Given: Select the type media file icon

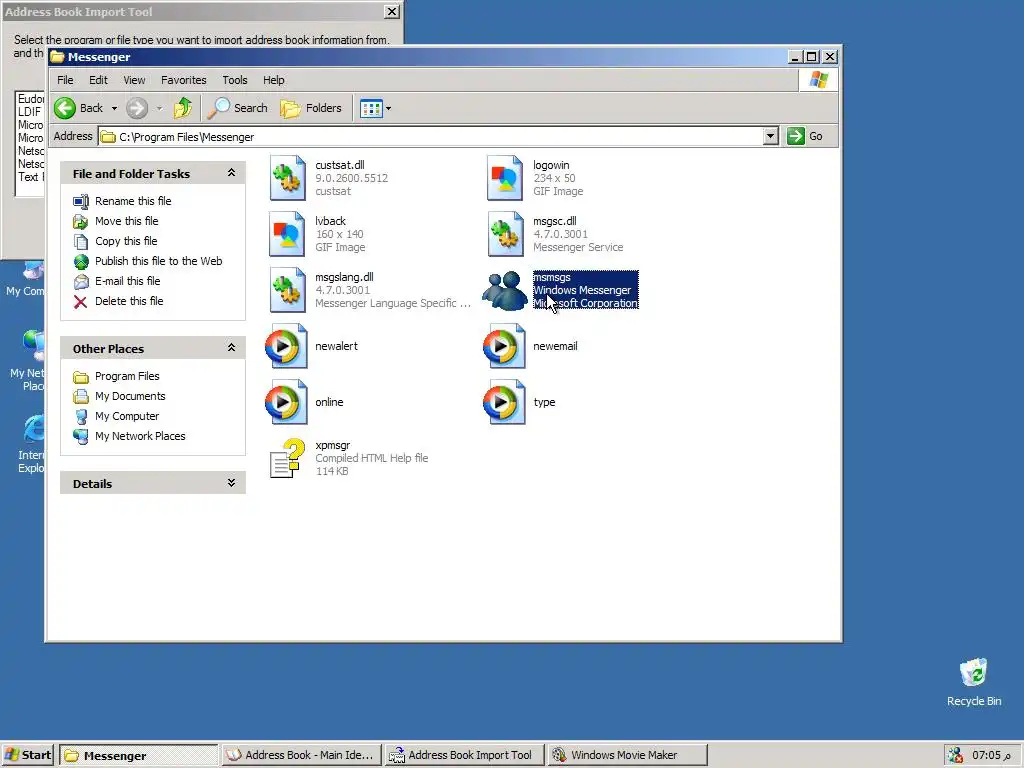Looking at the screenshot, I should tap(504, 402).
